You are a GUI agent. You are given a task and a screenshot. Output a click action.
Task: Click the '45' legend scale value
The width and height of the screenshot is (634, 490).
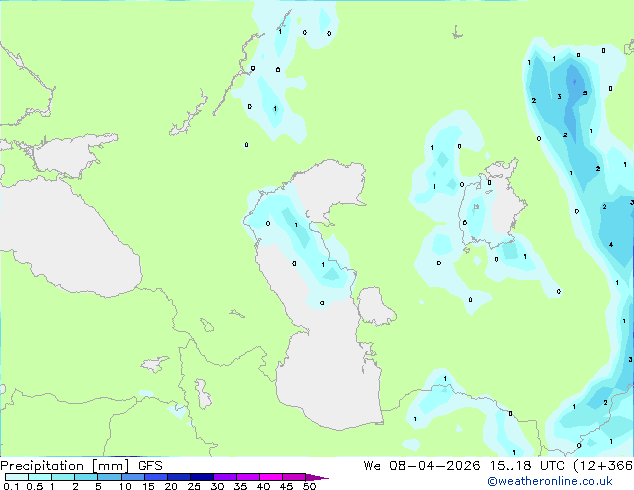coord(286,486)
